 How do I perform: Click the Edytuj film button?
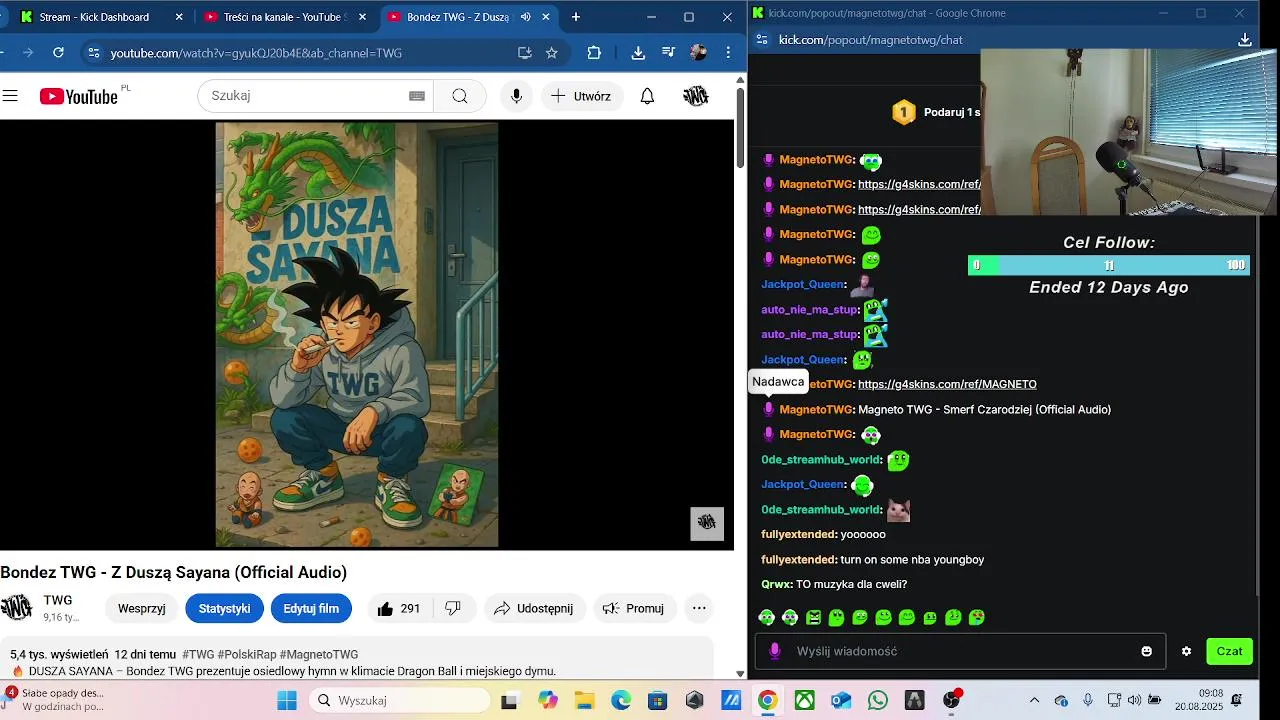[311, 608]
